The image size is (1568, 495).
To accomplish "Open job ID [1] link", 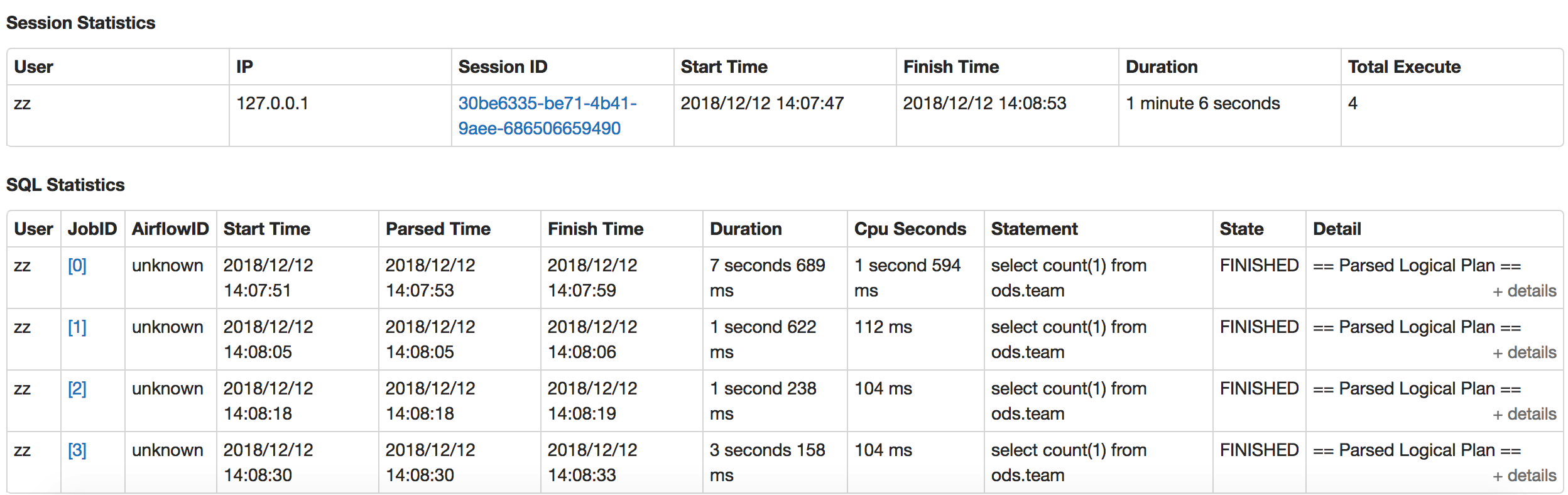I will [x=77, y=327].
